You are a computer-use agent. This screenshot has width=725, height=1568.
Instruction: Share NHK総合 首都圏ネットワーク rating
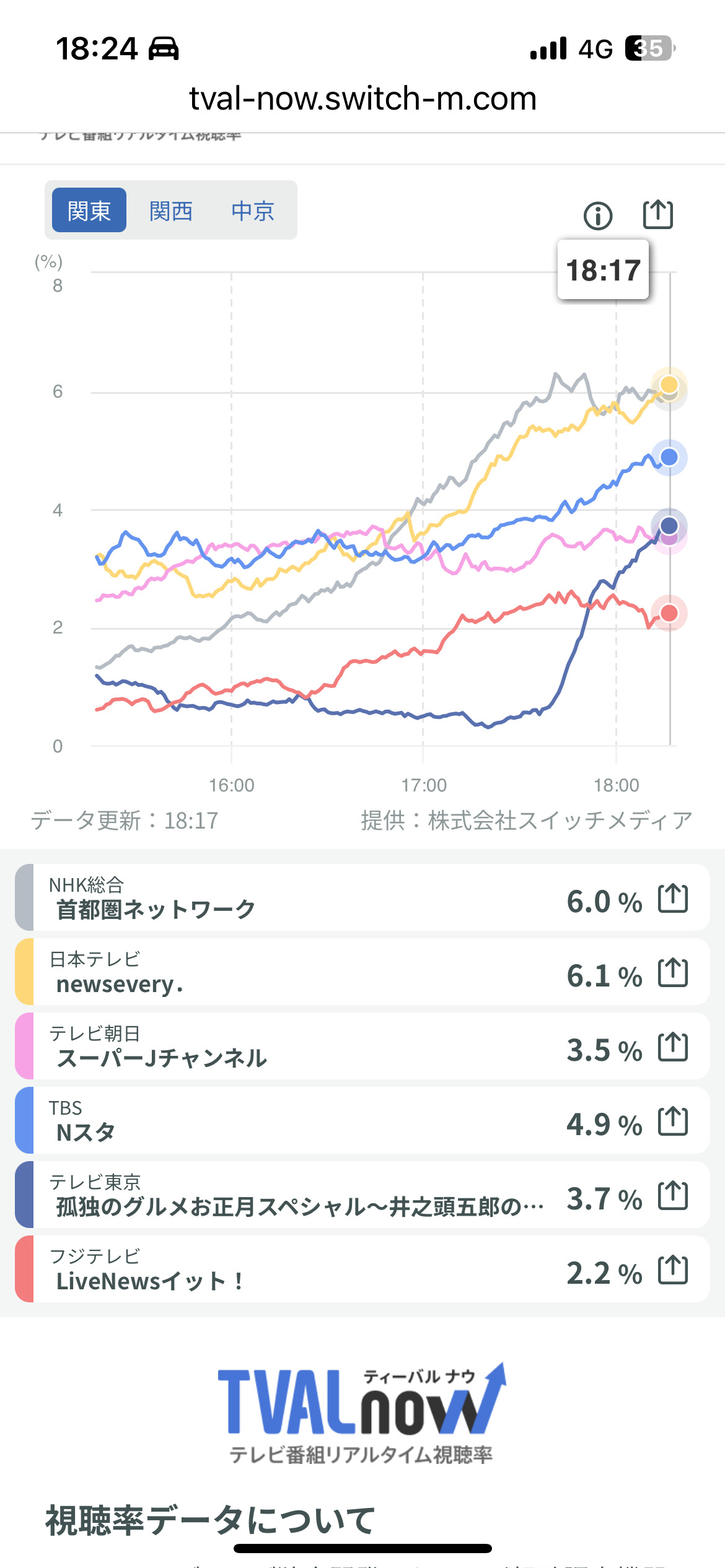pos(673,899)
